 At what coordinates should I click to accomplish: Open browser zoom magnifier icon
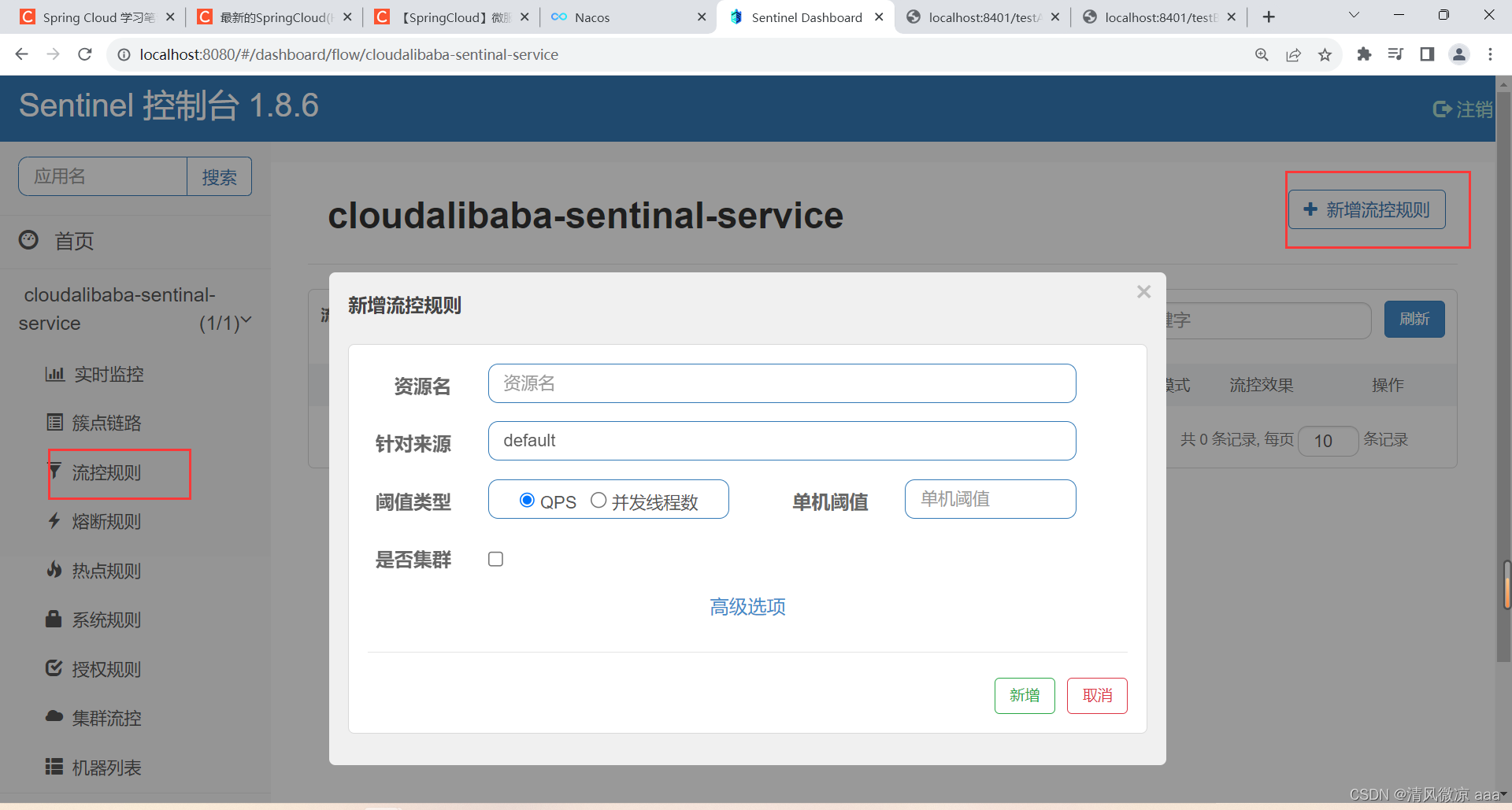click(x=1262, y=54)
